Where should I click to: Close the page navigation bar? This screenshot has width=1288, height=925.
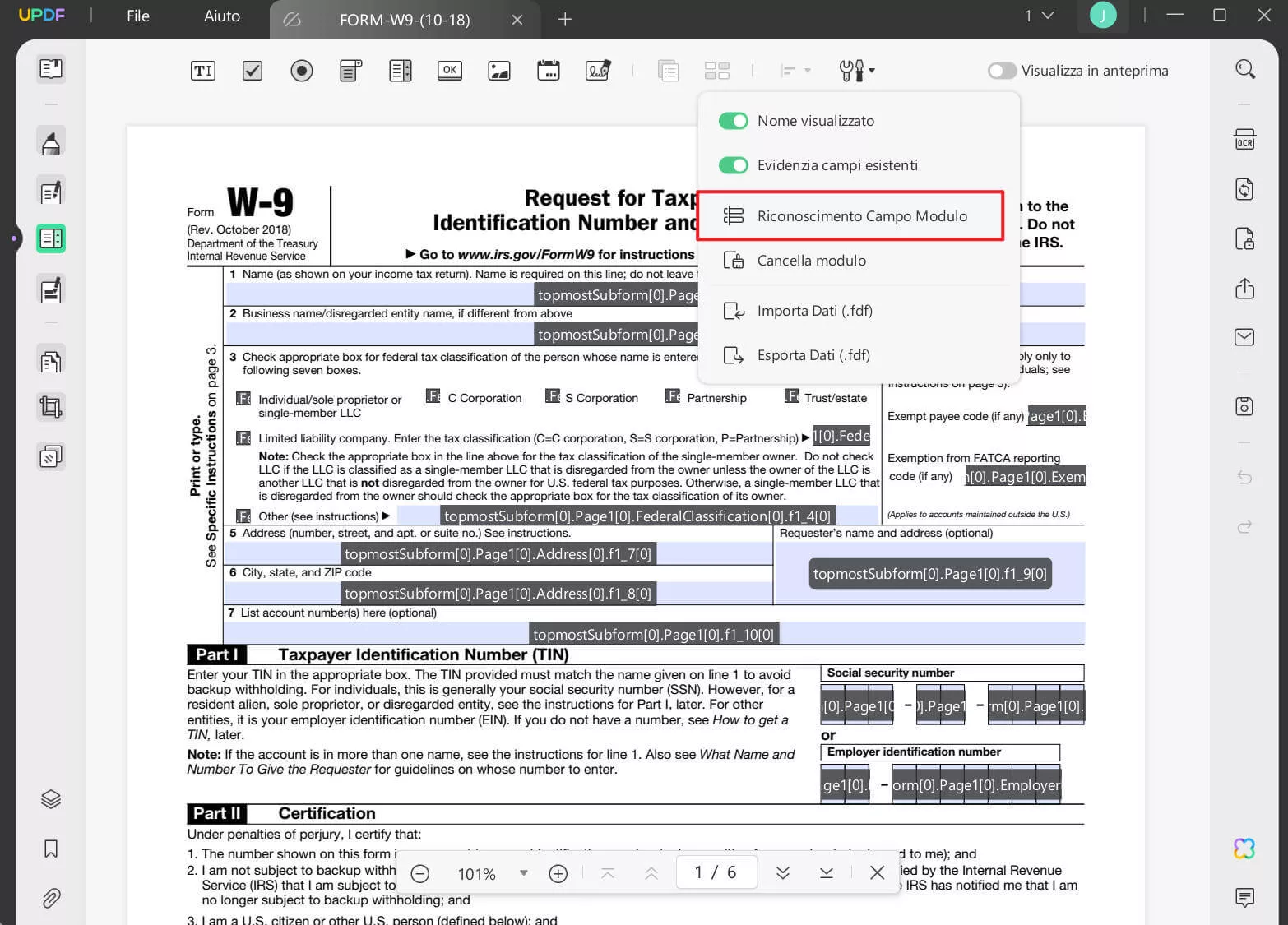(x=877, y=873)
